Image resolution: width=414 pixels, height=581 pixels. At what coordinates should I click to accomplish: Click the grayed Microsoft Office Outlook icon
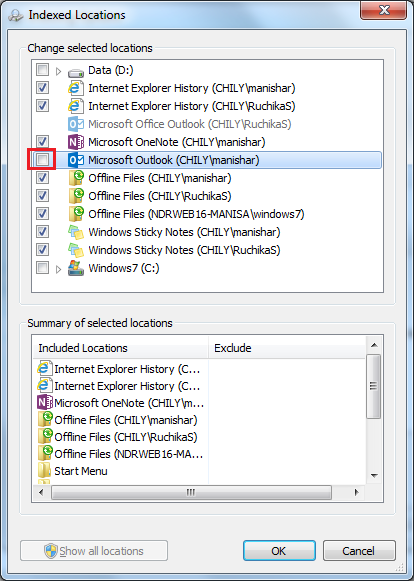coord(76,124)
